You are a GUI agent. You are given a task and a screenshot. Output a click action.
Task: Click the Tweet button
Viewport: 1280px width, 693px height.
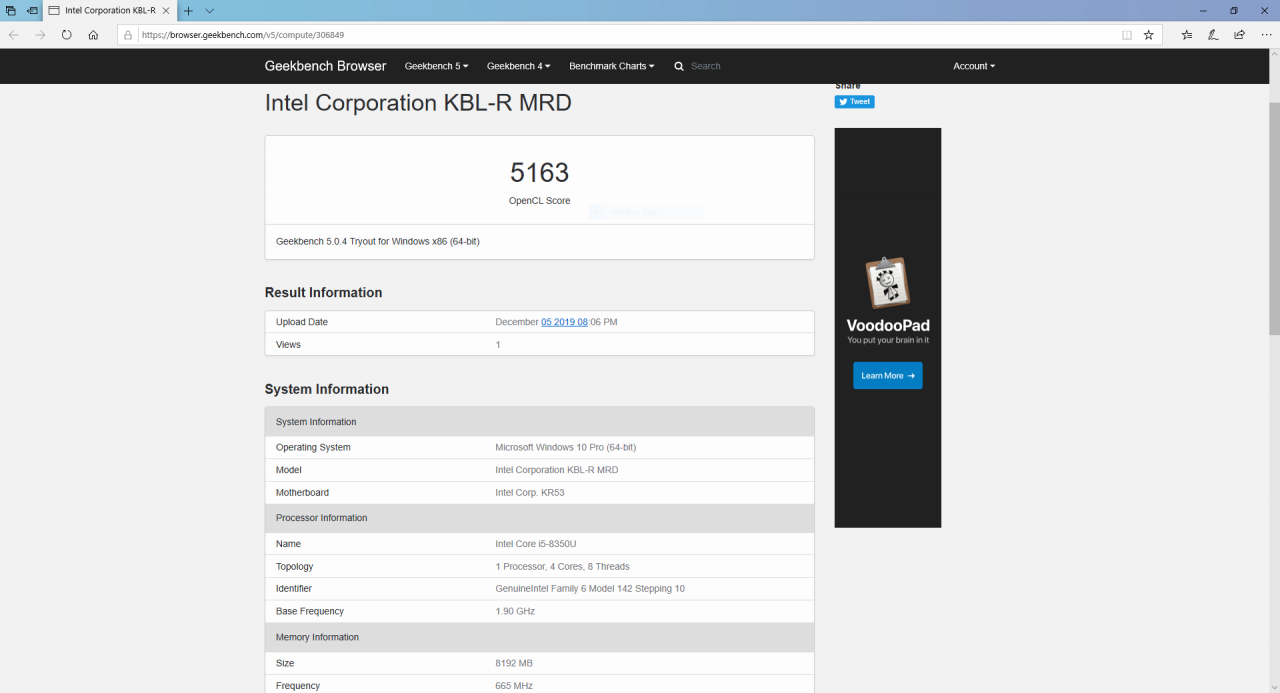pos(855,102)
